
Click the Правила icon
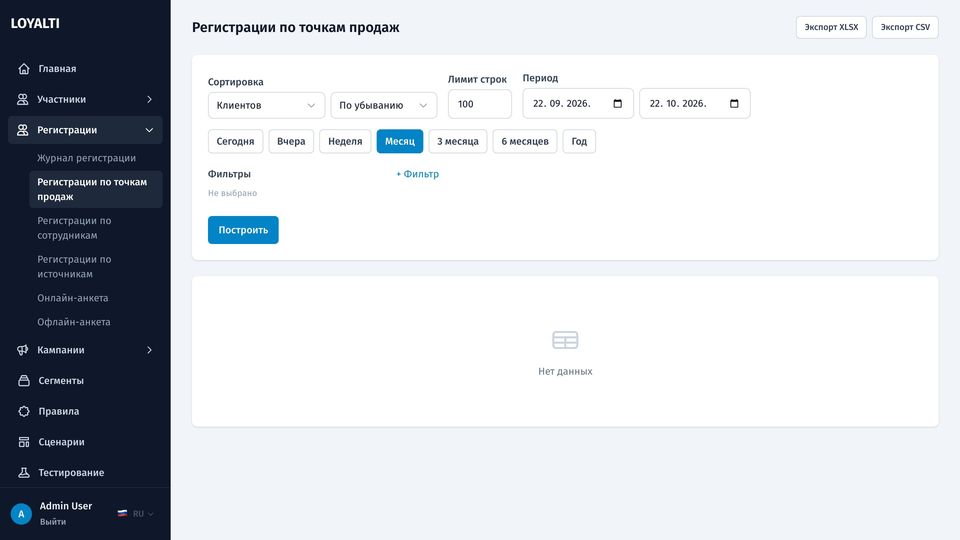24,411
